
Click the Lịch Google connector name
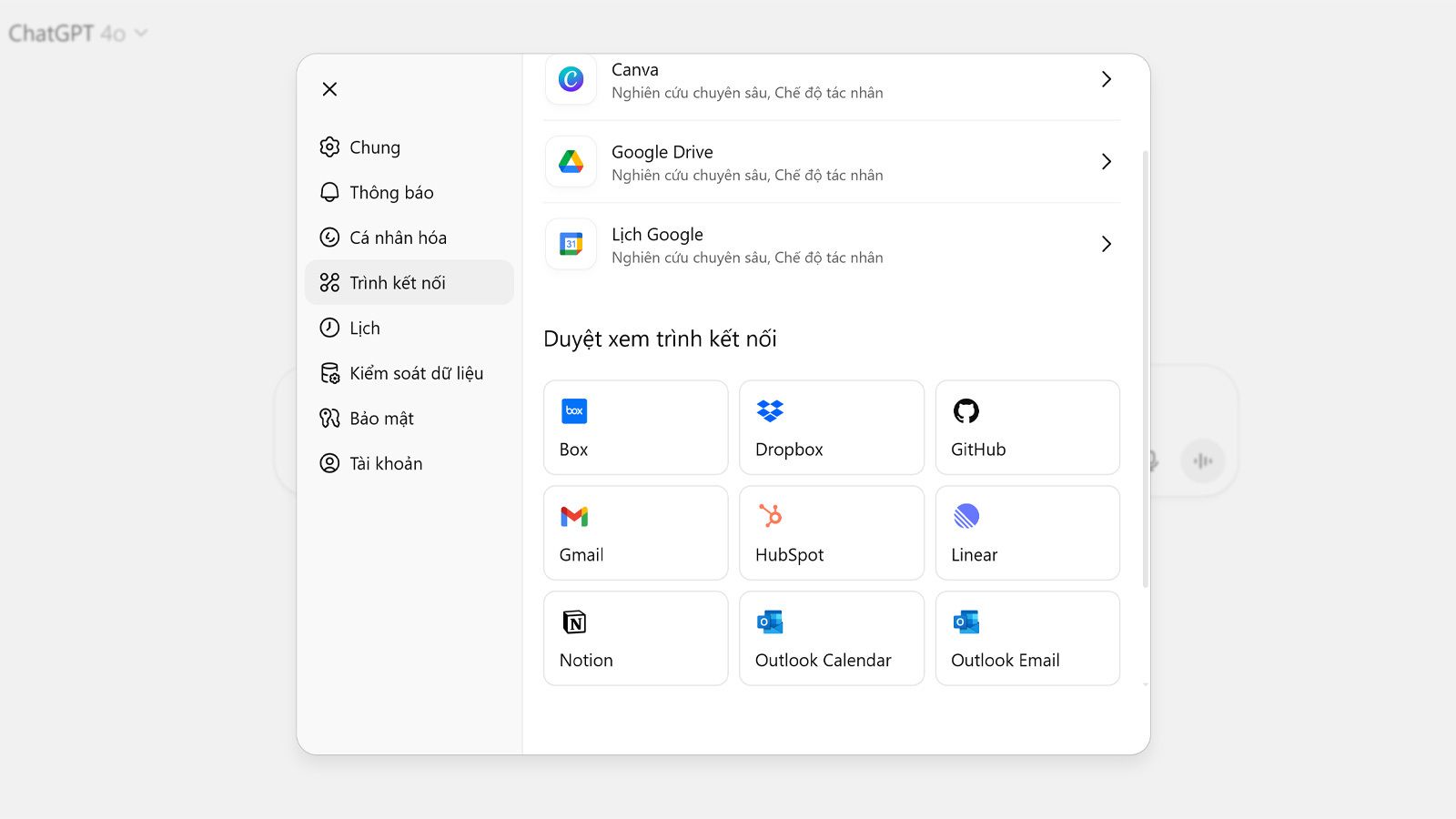click(x=657, y=235)
